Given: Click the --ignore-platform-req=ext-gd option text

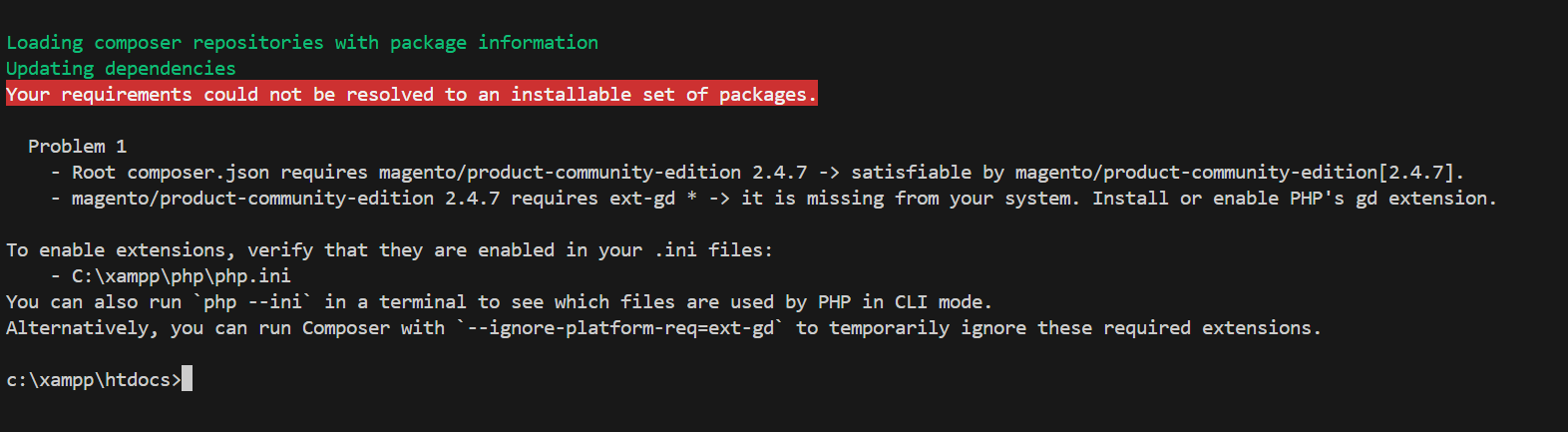Looking at the screenshot, I should [x=620, y=327].
